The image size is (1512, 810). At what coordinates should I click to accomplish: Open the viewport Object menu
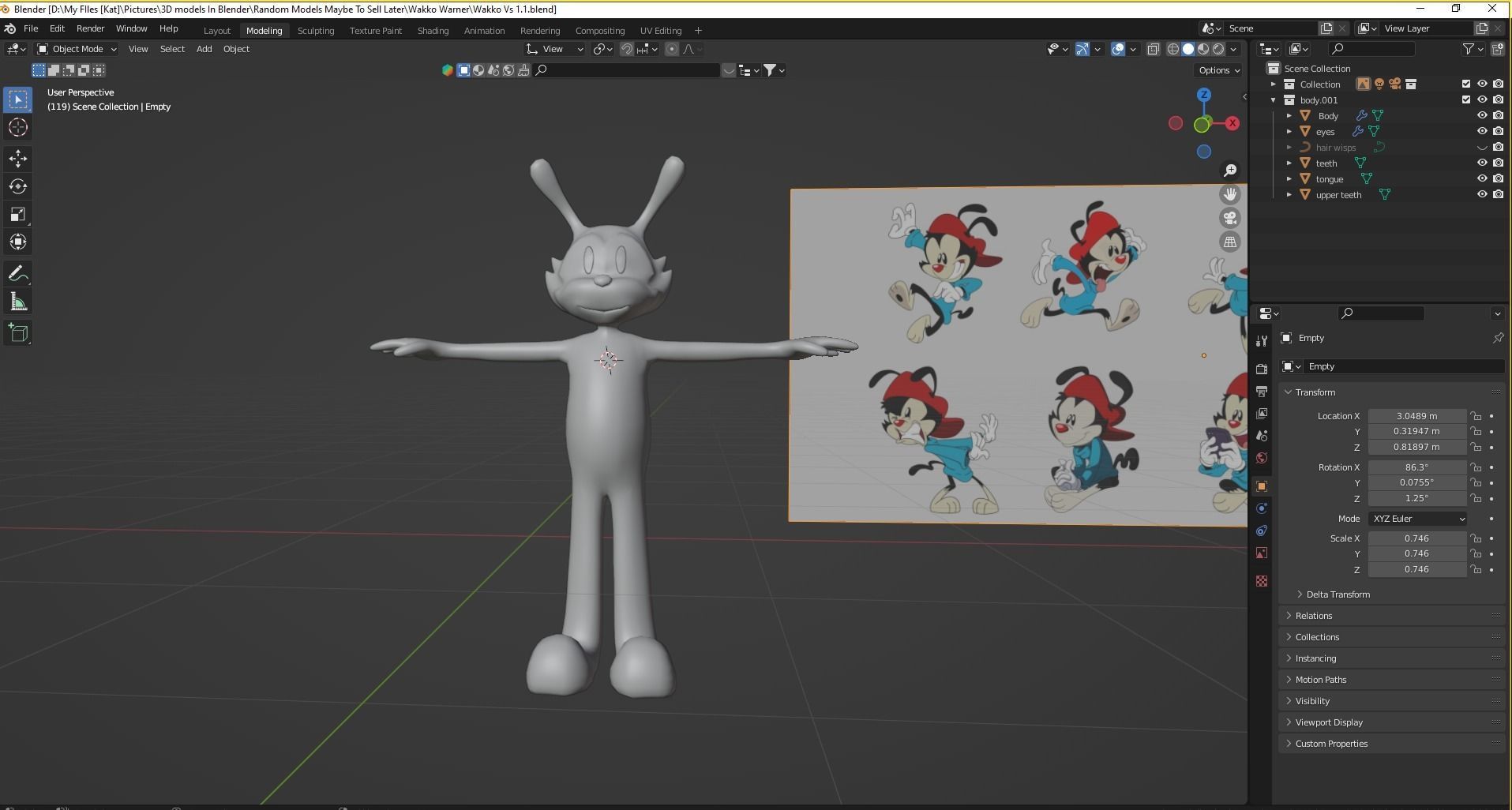236,49
